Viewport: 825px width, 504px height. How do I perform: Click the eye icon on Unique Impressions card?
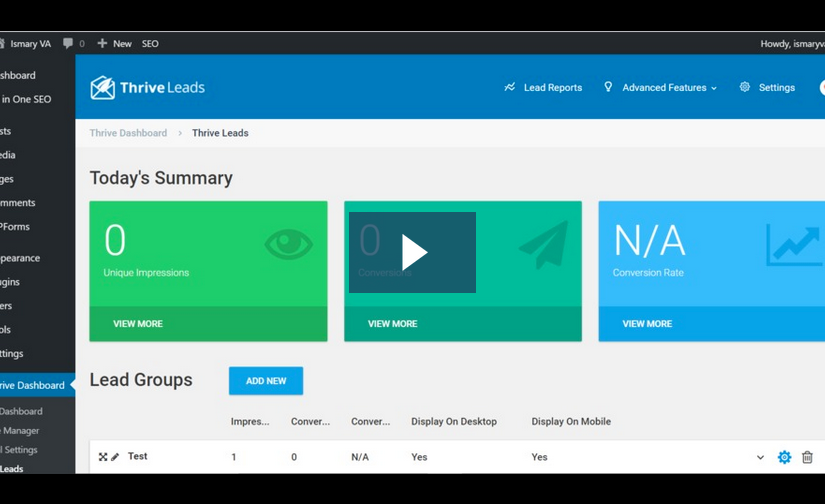(x=288, y=244)
